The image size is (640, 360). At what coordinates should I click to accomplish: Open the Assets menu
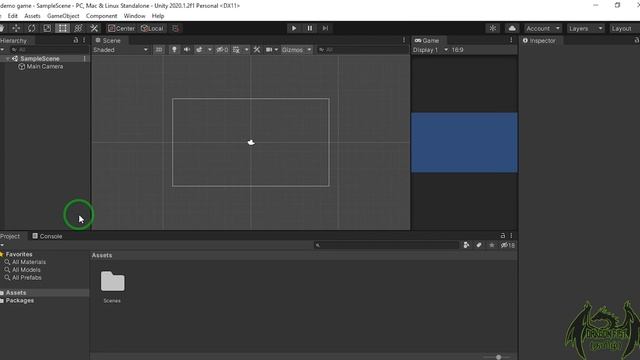32,16
